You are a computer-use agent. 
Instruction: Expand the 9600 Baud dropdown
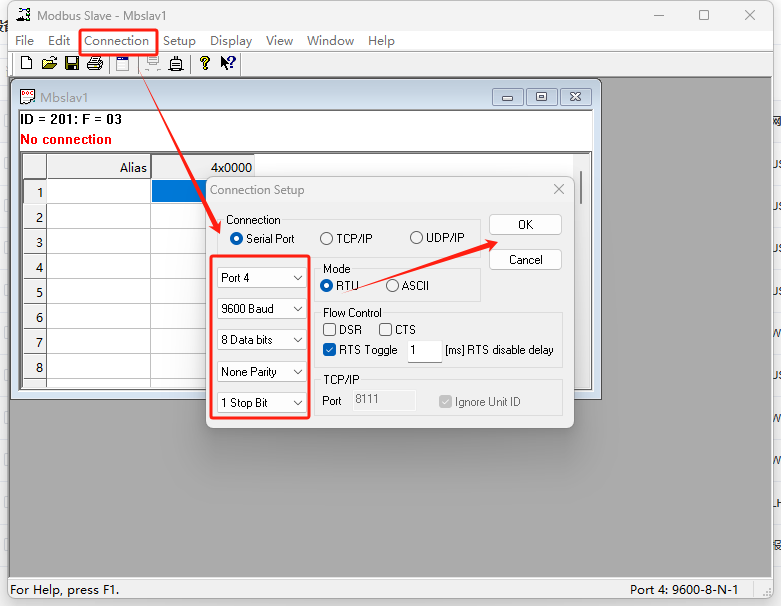pos(262,309)
